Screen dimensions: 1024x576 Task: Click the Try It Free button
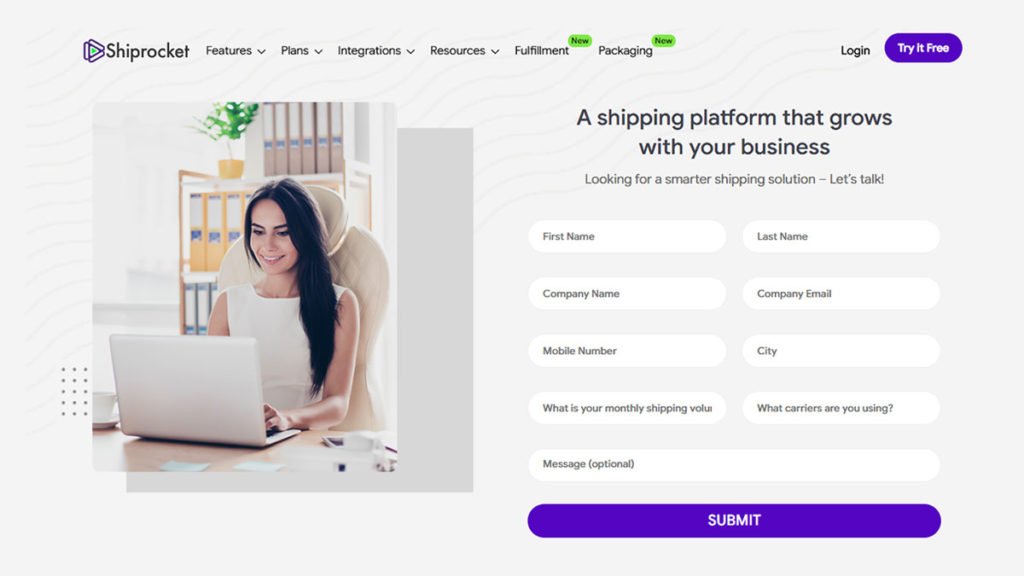[923, 48]
